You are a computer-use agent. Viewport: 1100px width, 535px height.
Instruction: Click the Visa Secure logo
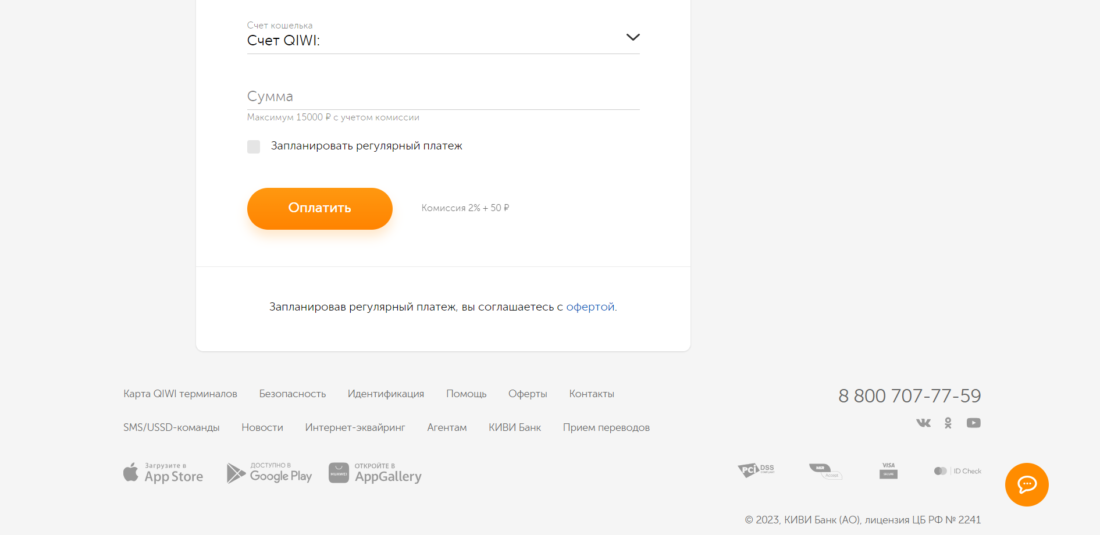click(888, 470)
